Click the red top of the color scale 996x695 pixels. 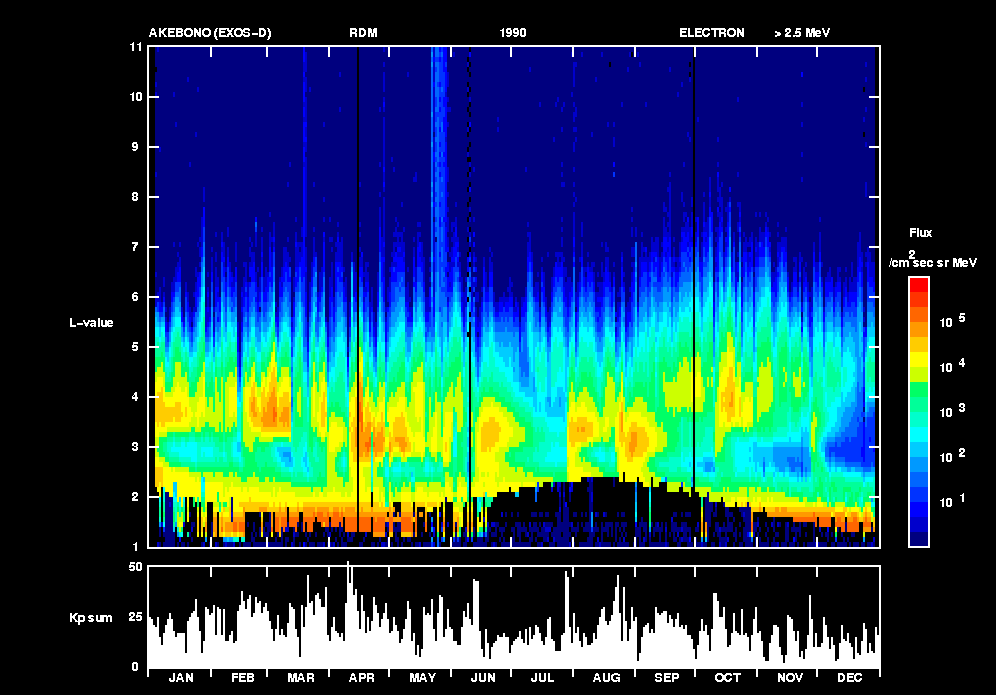[x=919, y=285]
